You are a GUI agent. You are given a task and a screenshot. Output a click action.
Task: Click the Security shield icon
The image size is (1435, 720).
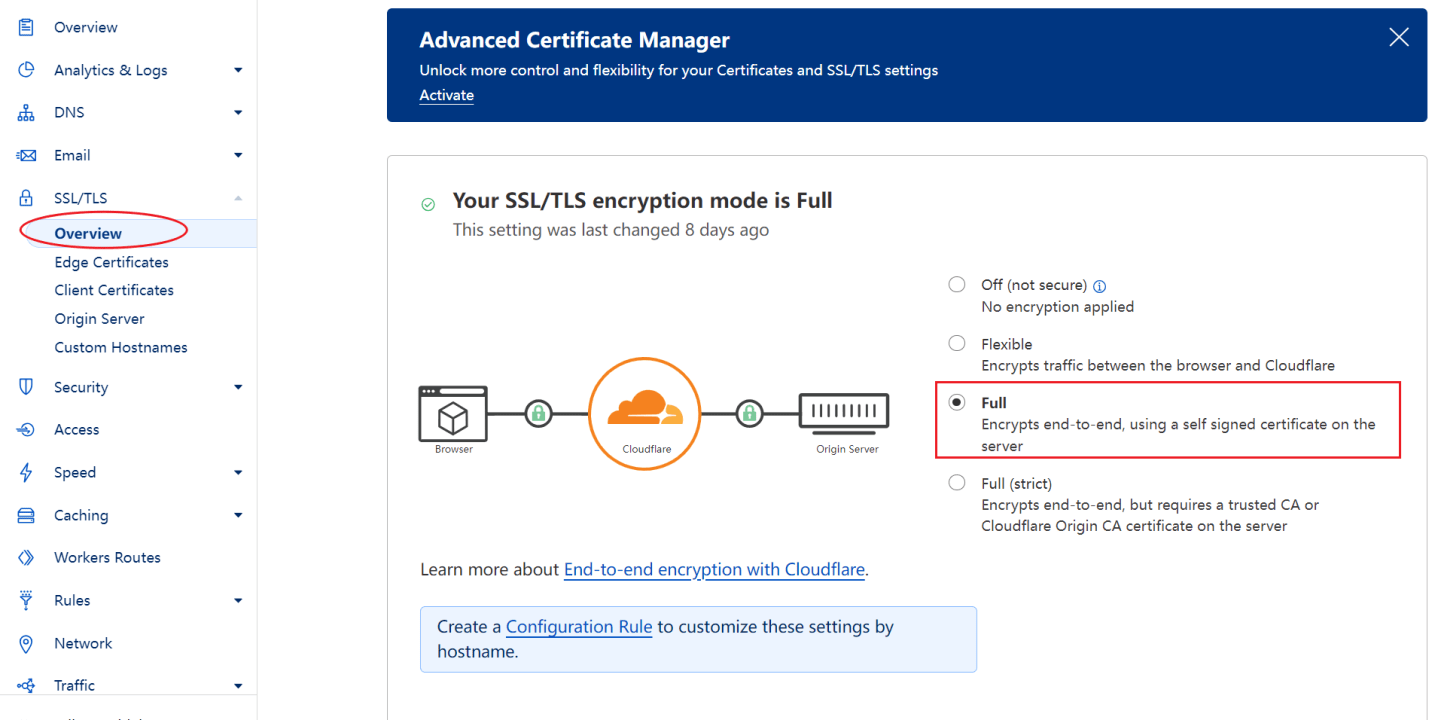pos(26,387)
